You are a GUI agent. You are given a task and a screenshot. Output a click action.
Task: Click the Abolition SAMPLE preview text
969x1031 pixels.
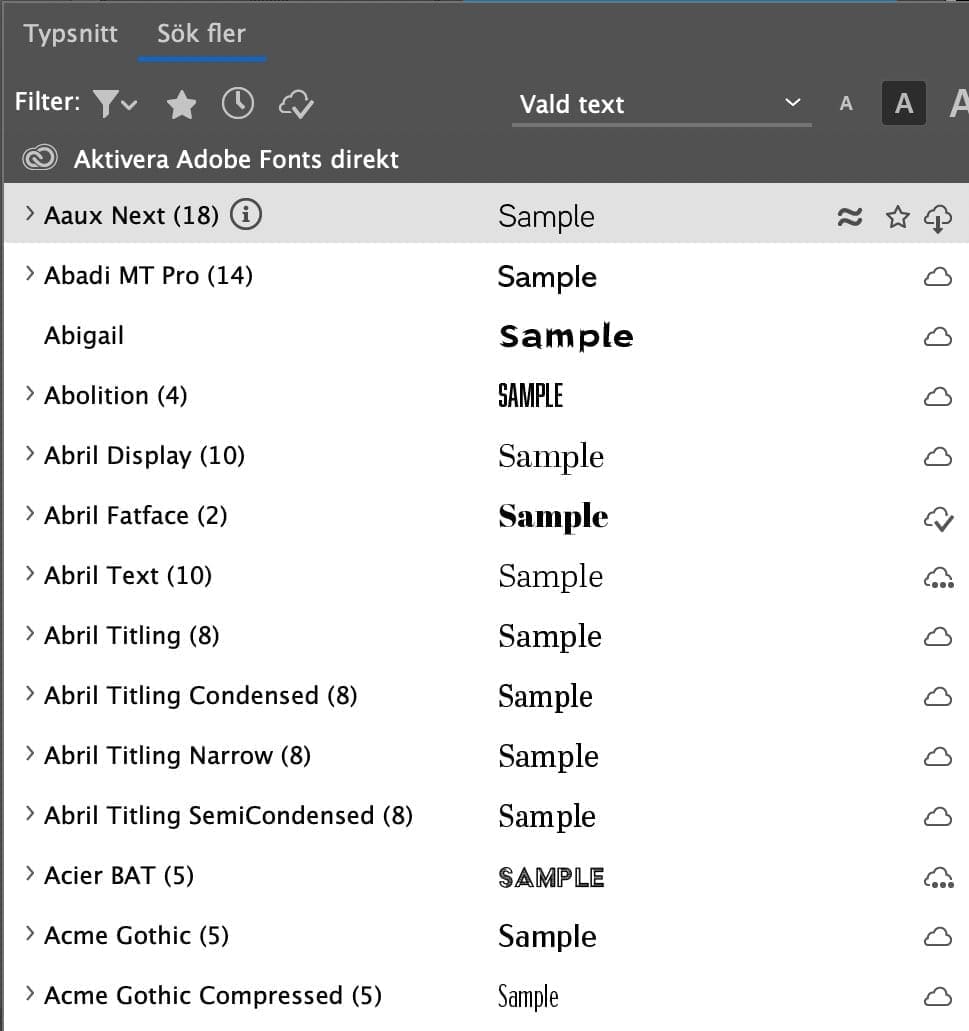531,396
